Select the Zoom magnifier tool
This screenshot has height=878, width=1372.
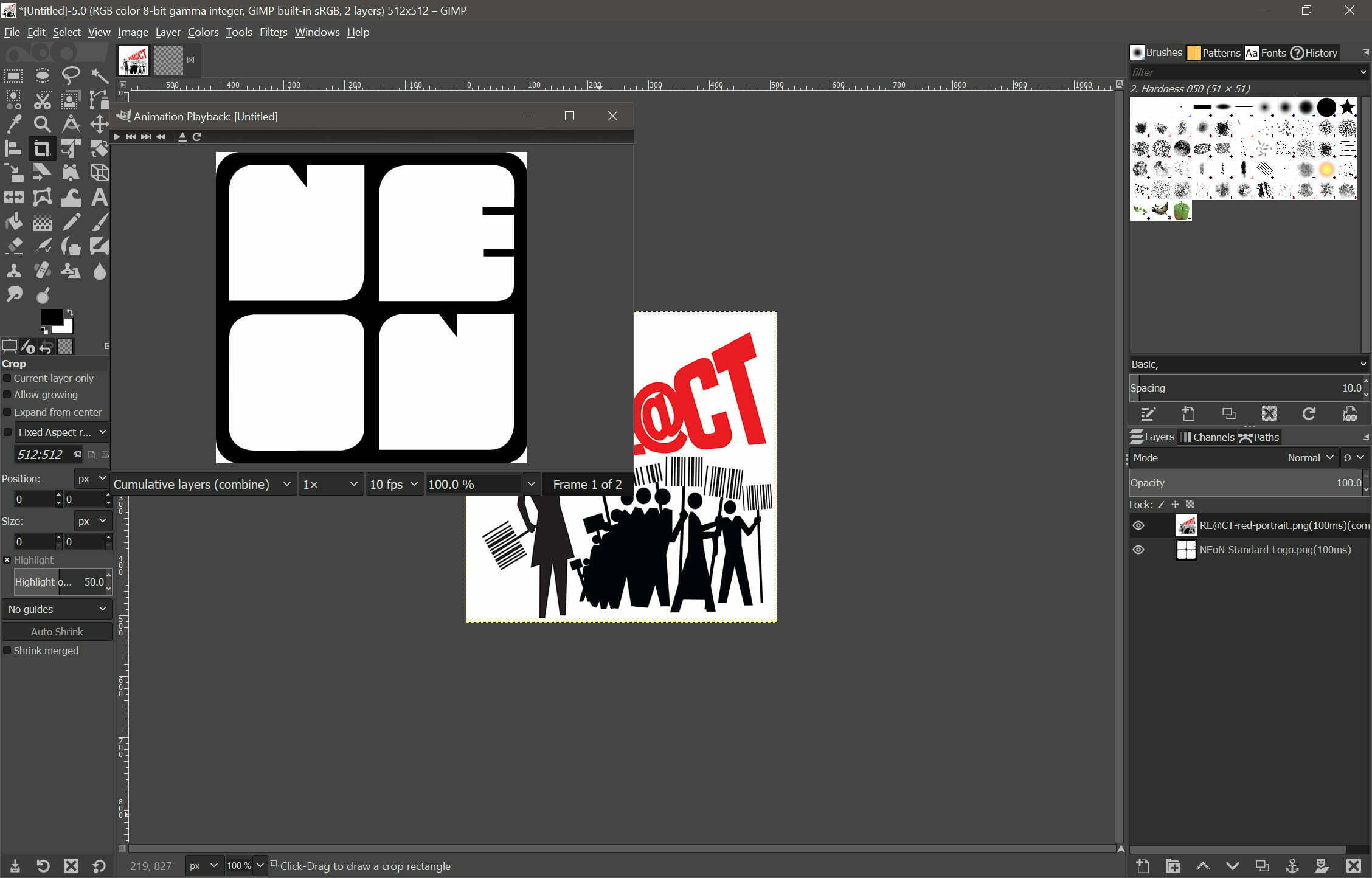pyautogui.click(x=42, y=124)
